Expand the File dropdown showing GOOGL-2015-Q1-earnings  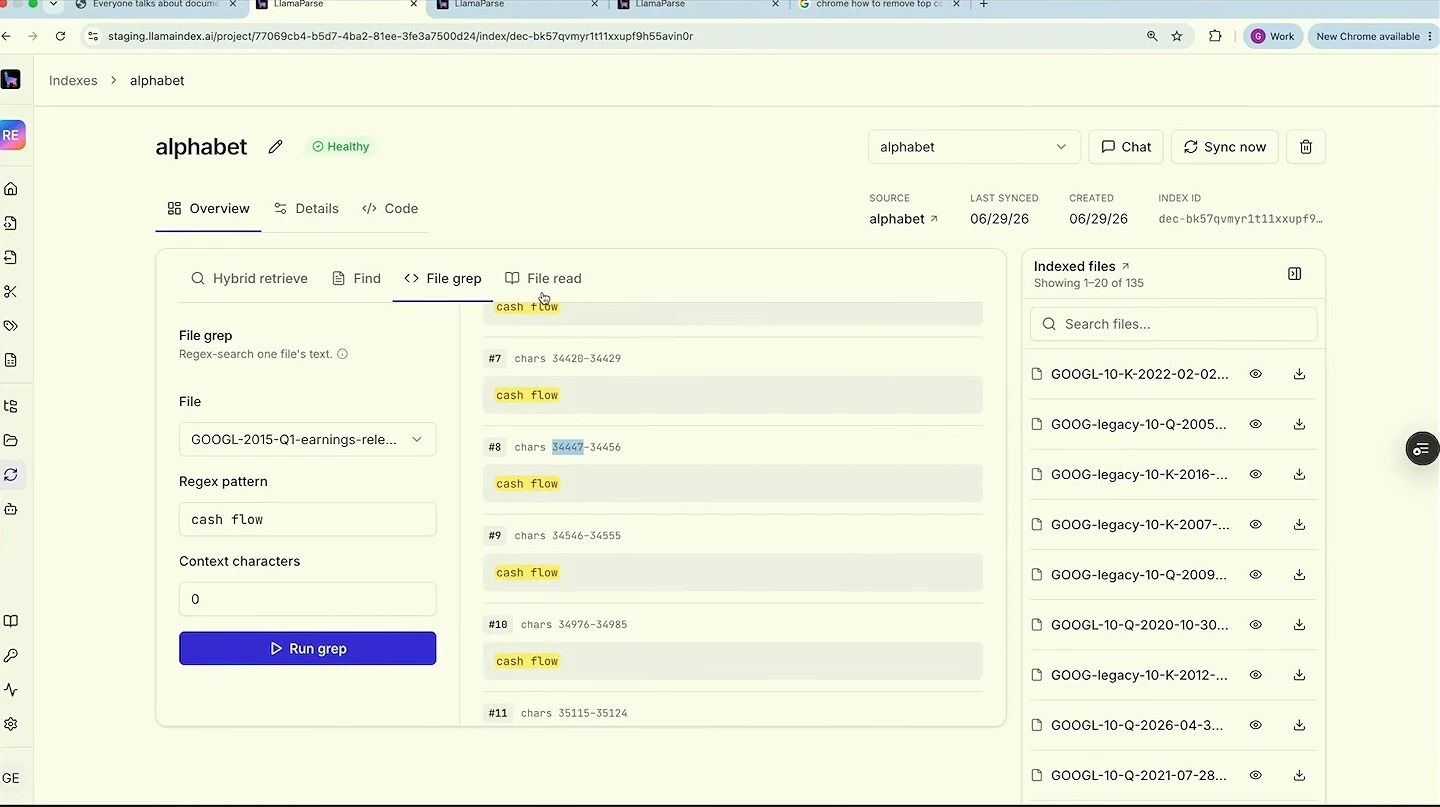[307, 439]
